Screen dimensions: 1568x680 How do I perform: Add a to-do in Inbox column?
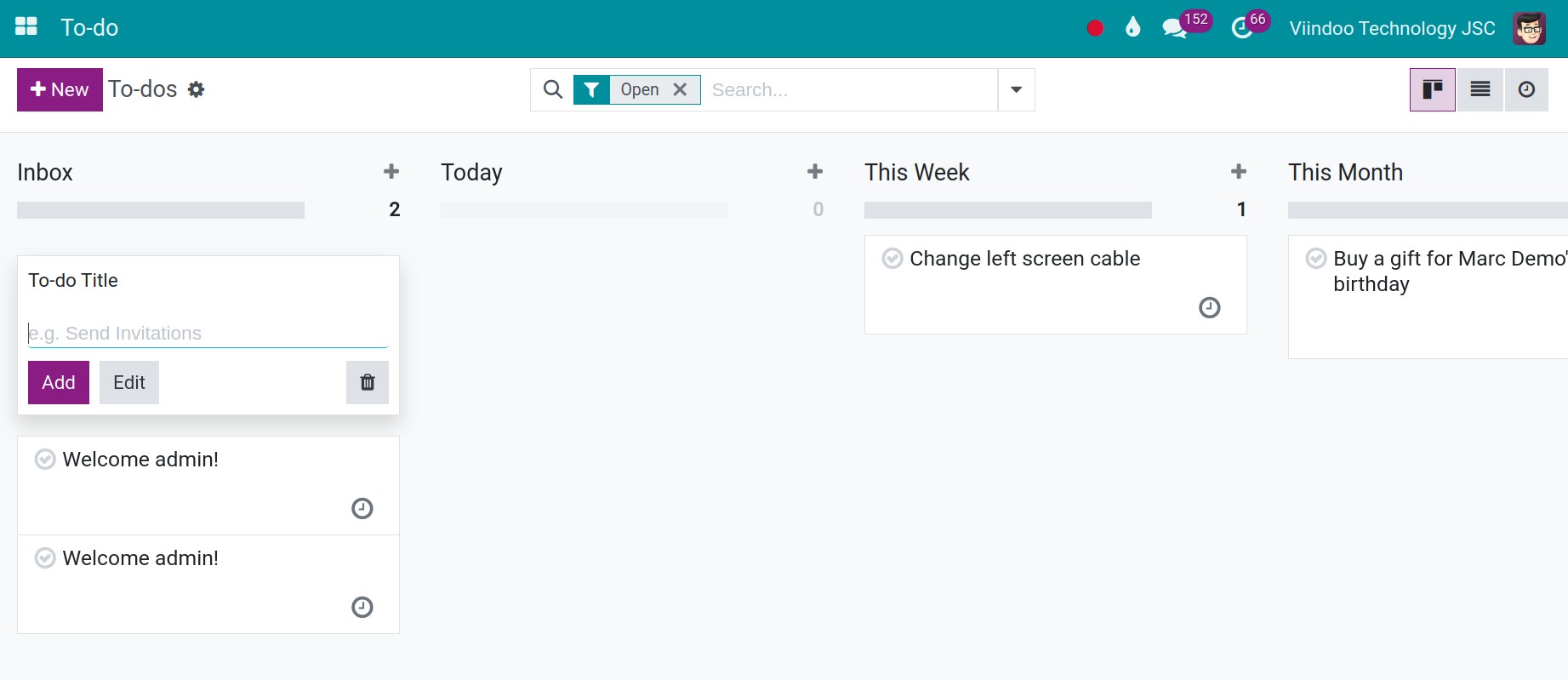tap(391, 172)
